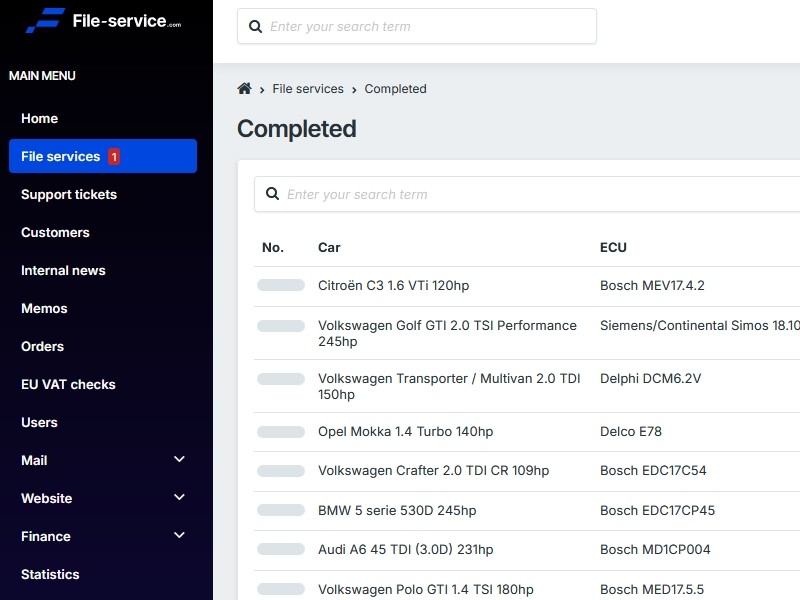Click Bosch MEV17.4.2 ECU cell

click(x=652, y=285)
